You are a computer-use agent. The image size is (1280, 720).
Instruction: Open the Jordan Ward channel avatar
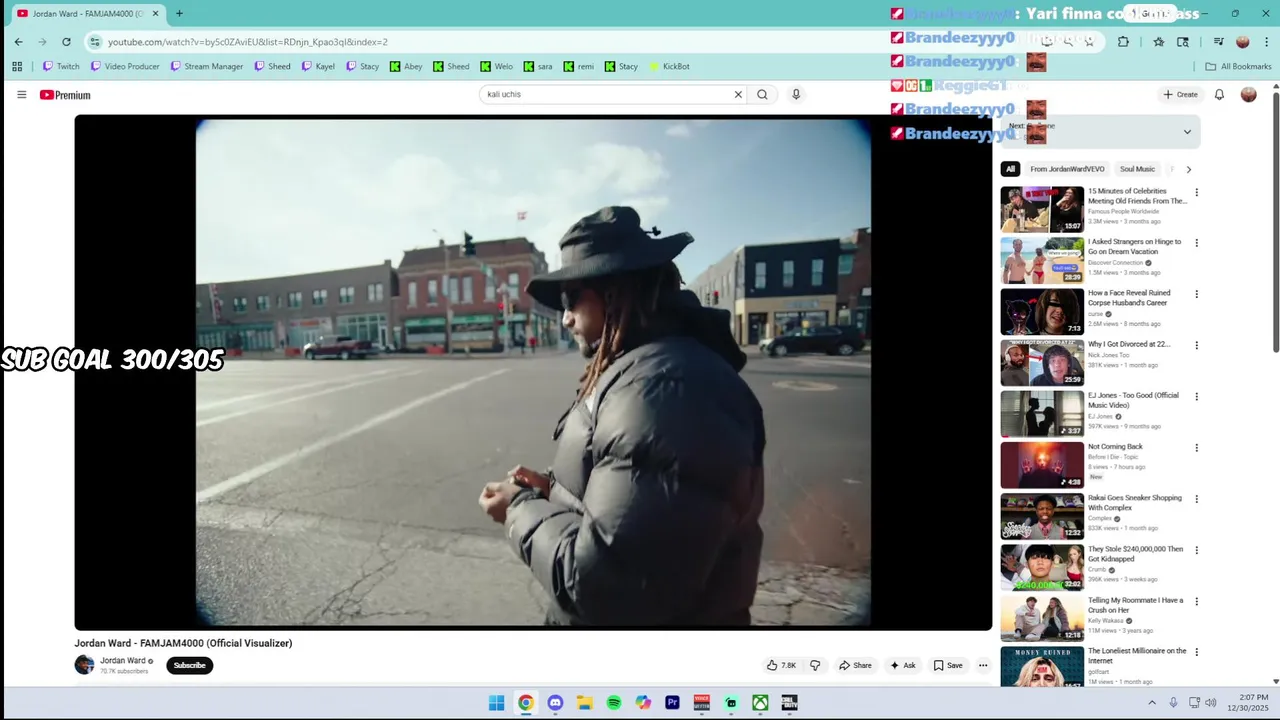[x=84, y=665]
